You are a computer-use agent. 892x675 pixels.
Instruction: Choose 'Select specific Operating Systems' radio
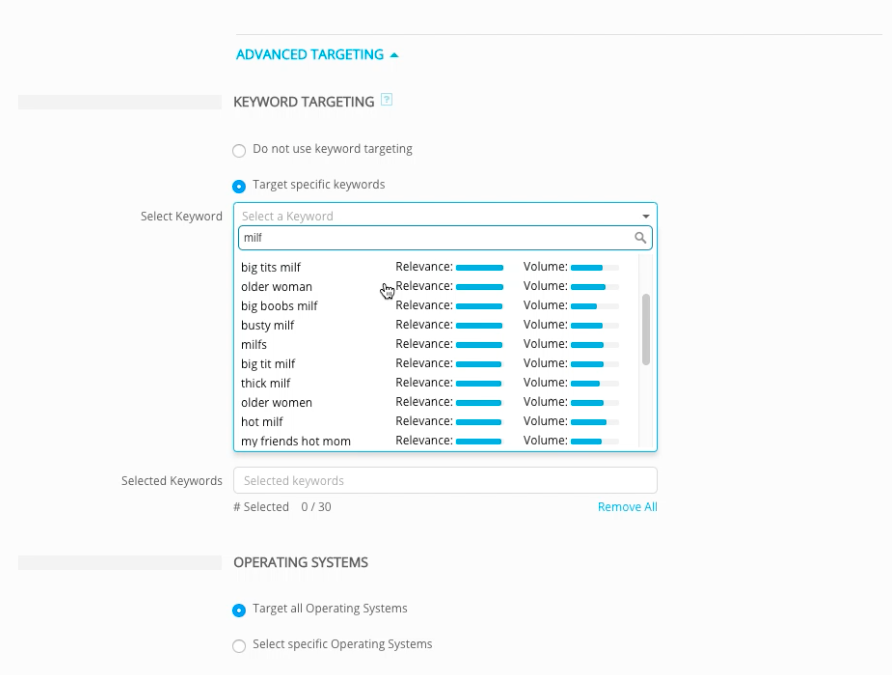click(239, 646)
